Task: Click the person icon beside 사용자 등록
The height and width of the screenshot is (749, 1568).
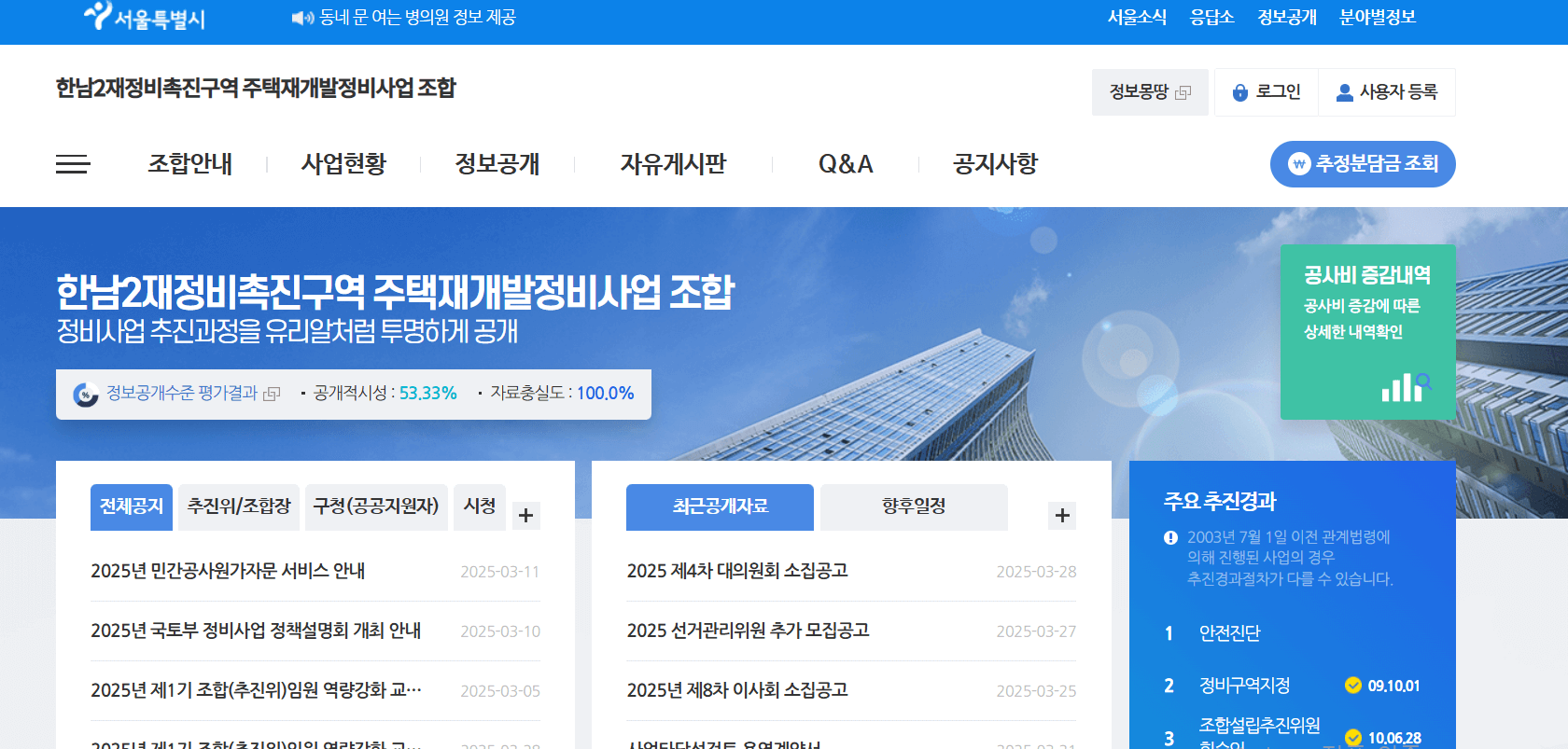Action: click(1345, 92)
